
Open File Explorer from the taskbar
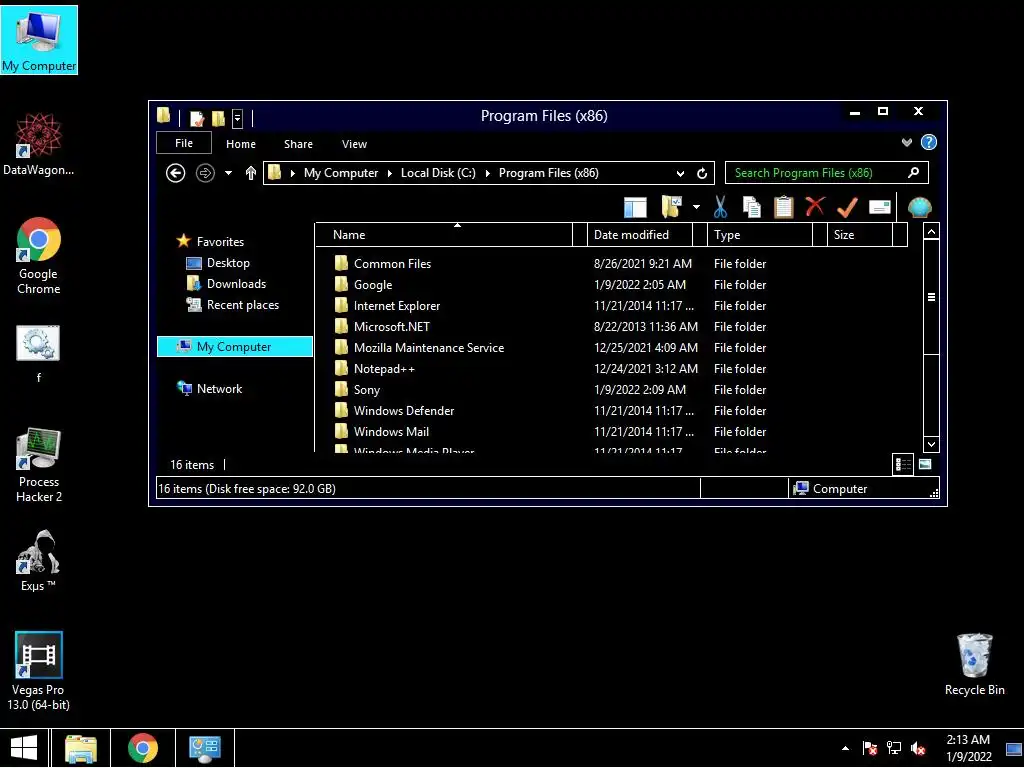pos(81,748)
